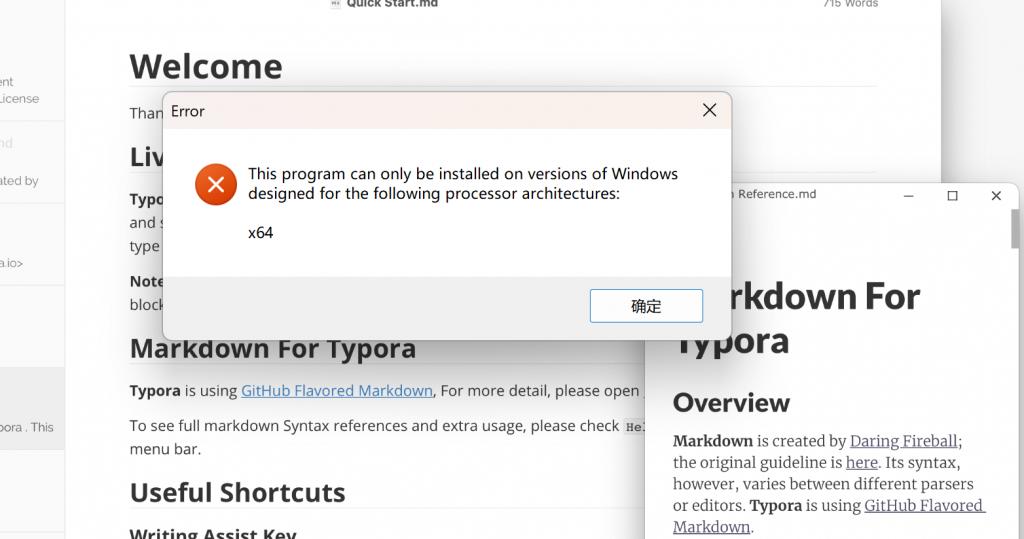Image resolution: width=1024 pixels, height=539 pixels.
Task: Click the Overview heading in Reference window
Action: [731, 403]
